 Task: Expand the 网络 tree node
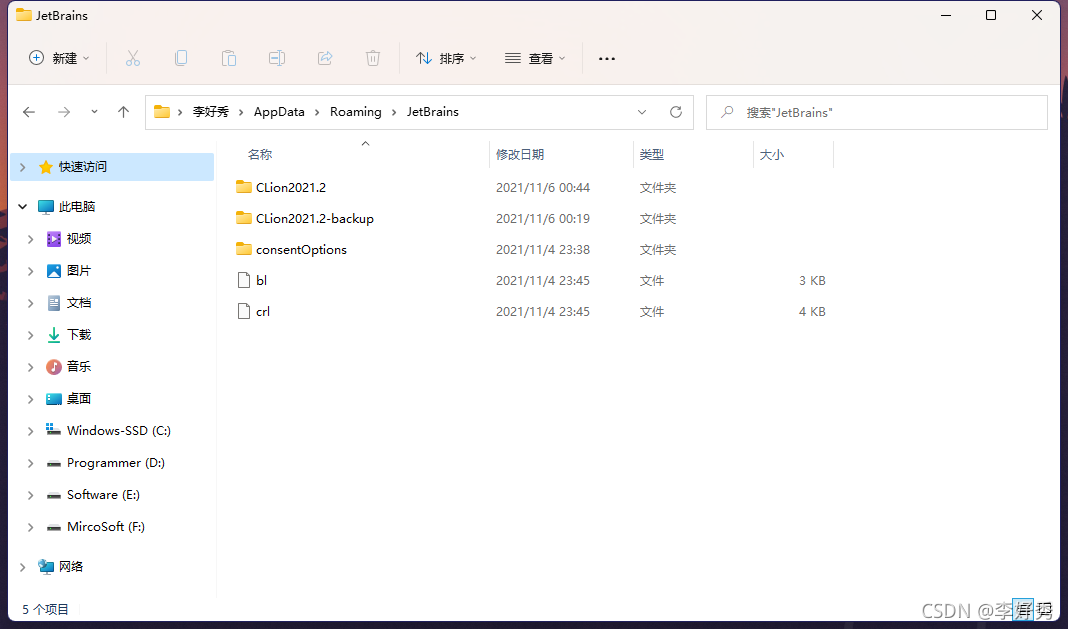coord(22,566)
